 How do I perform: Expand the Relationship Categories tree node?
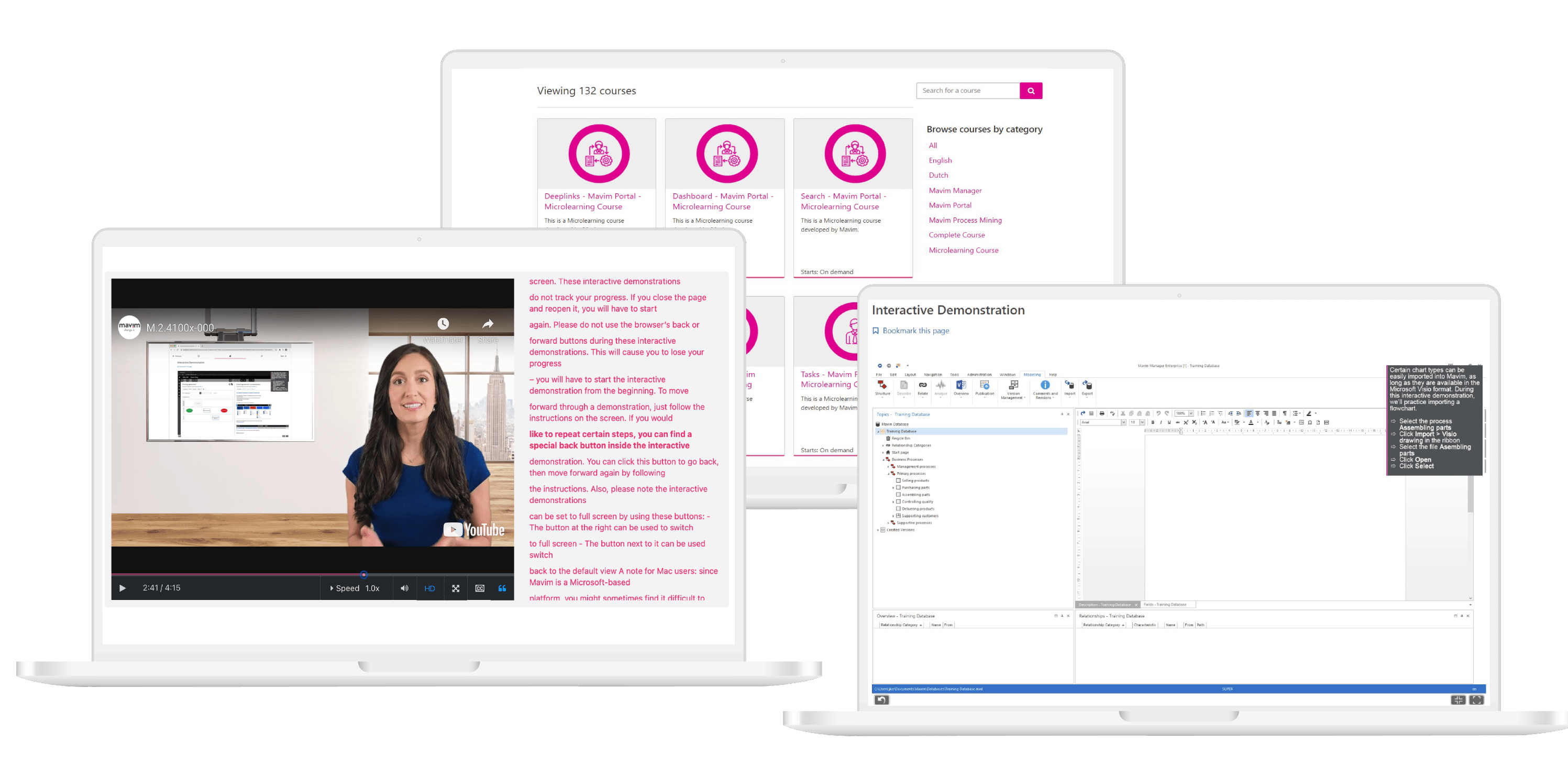(x=883, y=445)
